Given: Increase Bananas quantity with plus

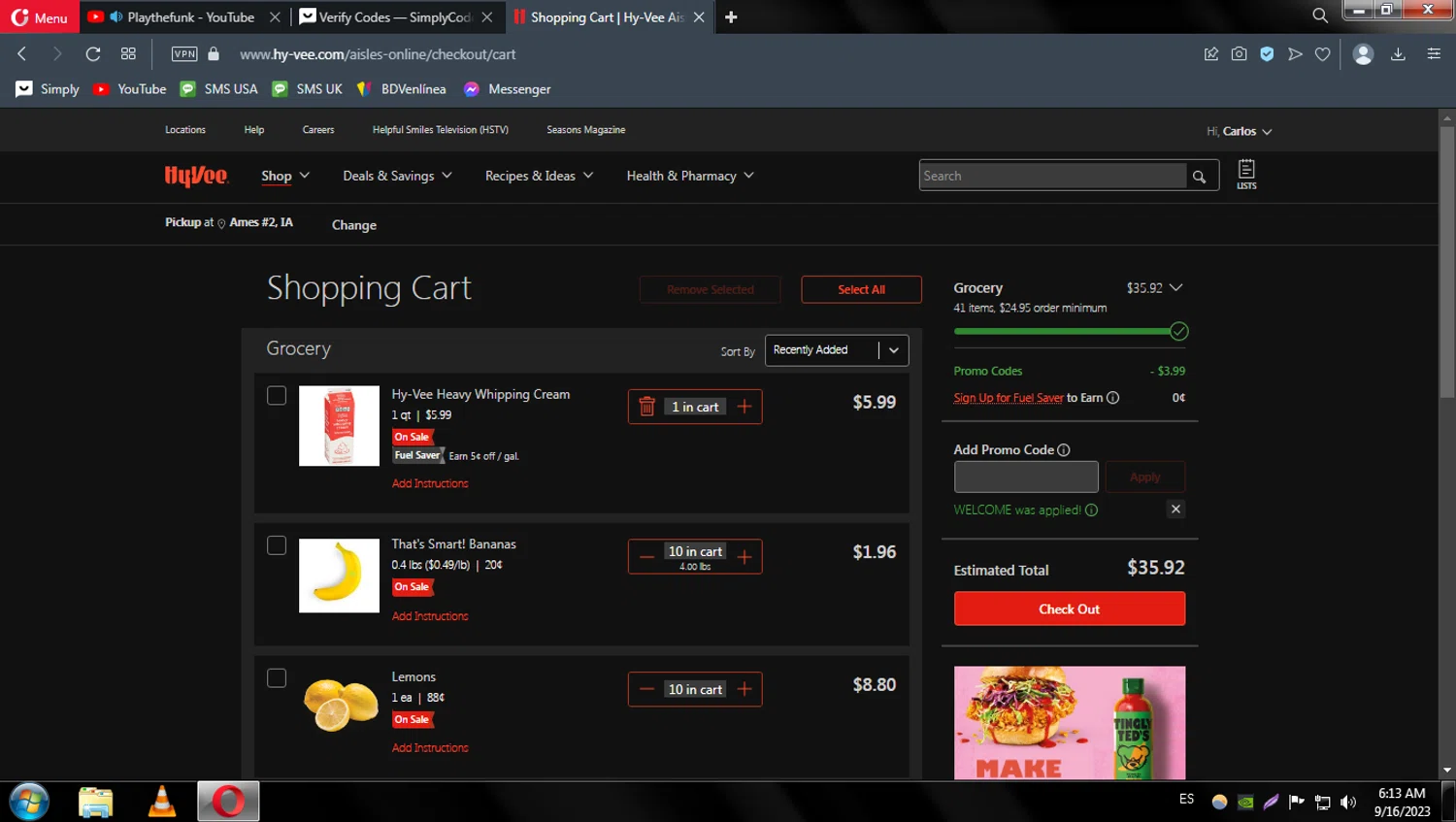Looking at the screenshot, I should pos(745,557).
